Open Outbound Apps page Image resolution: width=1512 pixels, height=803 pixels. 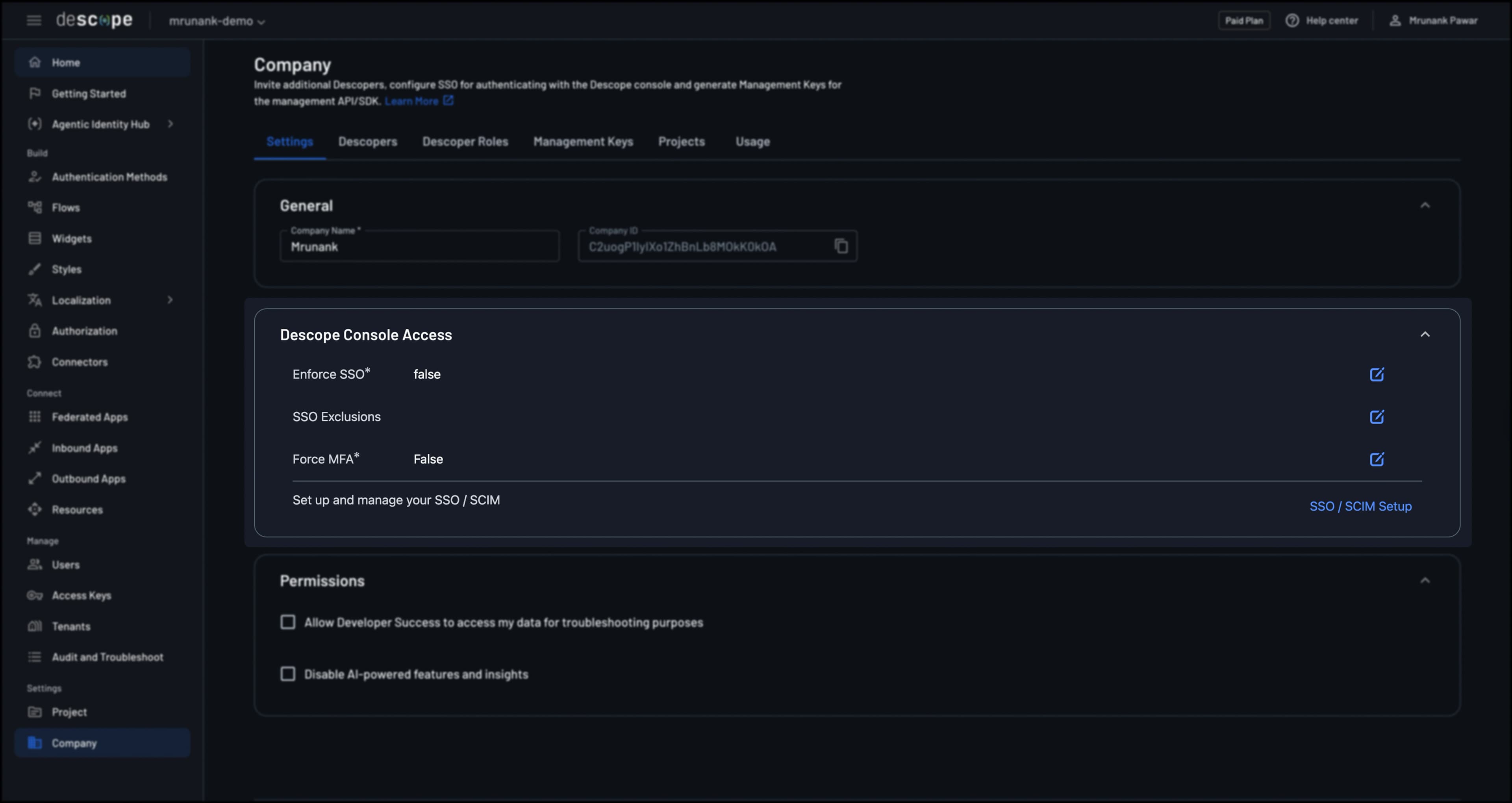(x=102, y=478)
